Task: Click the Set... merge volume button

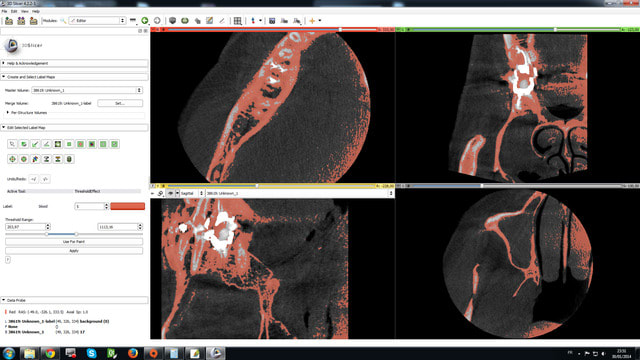Action: [120, 103]
